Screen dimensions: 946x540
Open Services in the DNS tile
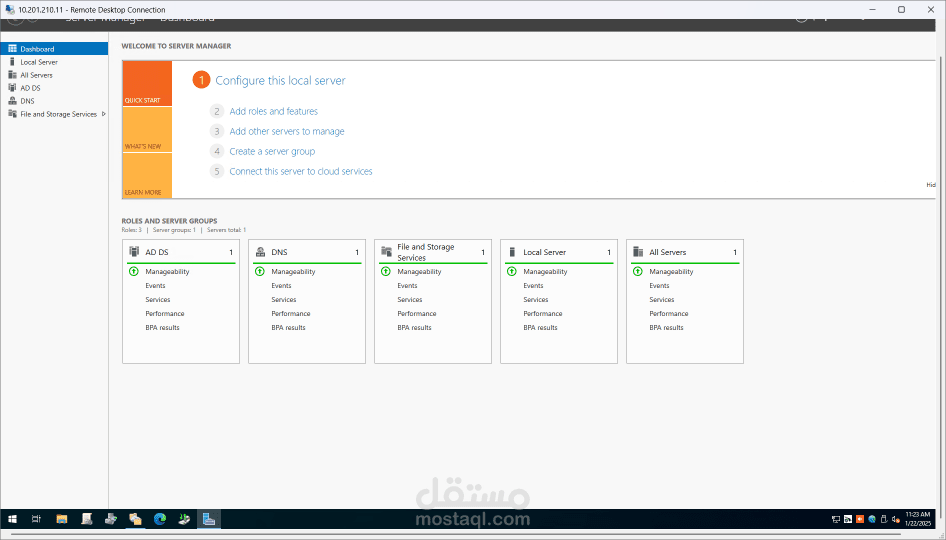284,300
